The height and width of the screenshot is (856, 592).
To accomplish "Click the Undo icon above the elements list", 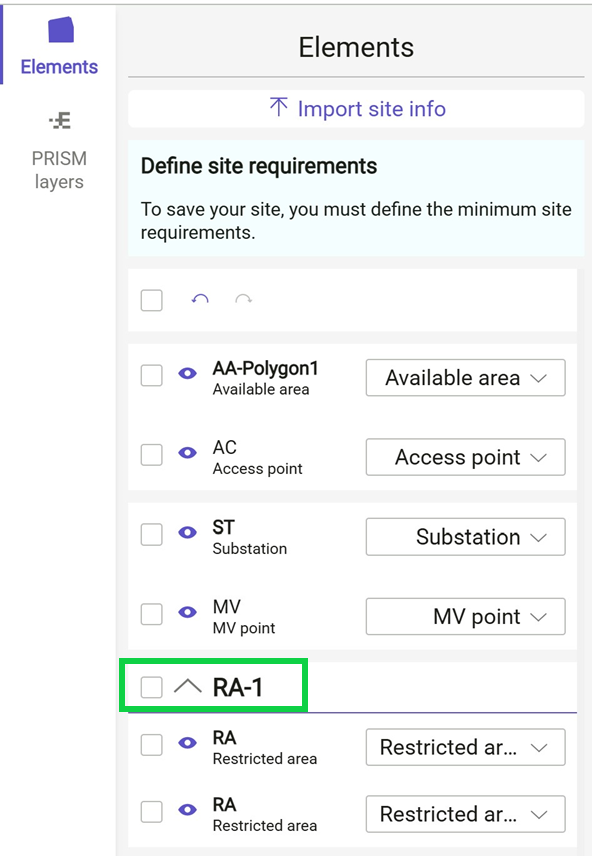I will (x=200, y=300).
